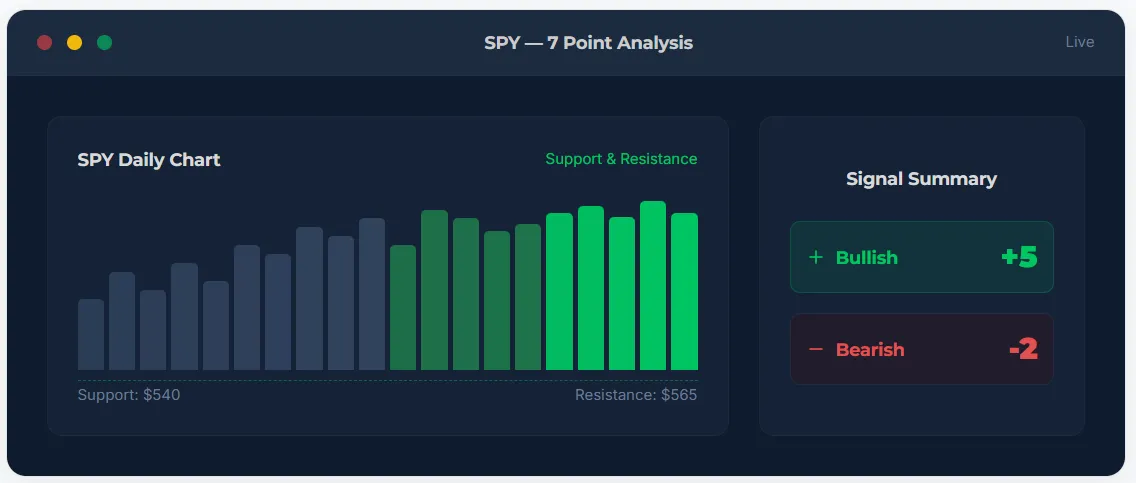Select the first gray chart bar

tap(91, 335)
